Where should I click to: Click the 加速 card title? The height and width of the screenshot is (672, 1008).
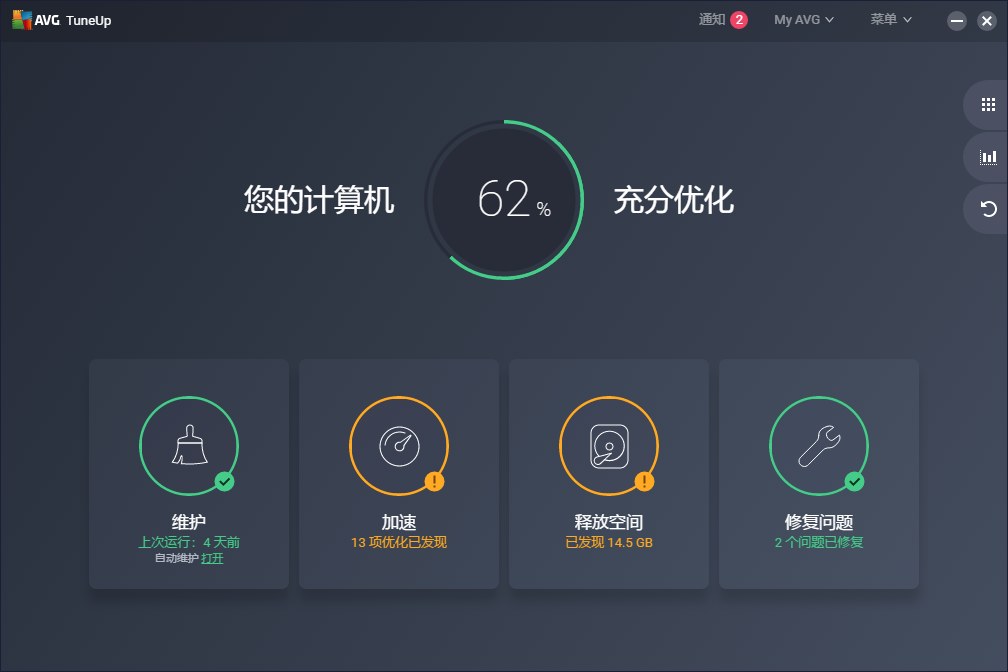pos(399,522)
